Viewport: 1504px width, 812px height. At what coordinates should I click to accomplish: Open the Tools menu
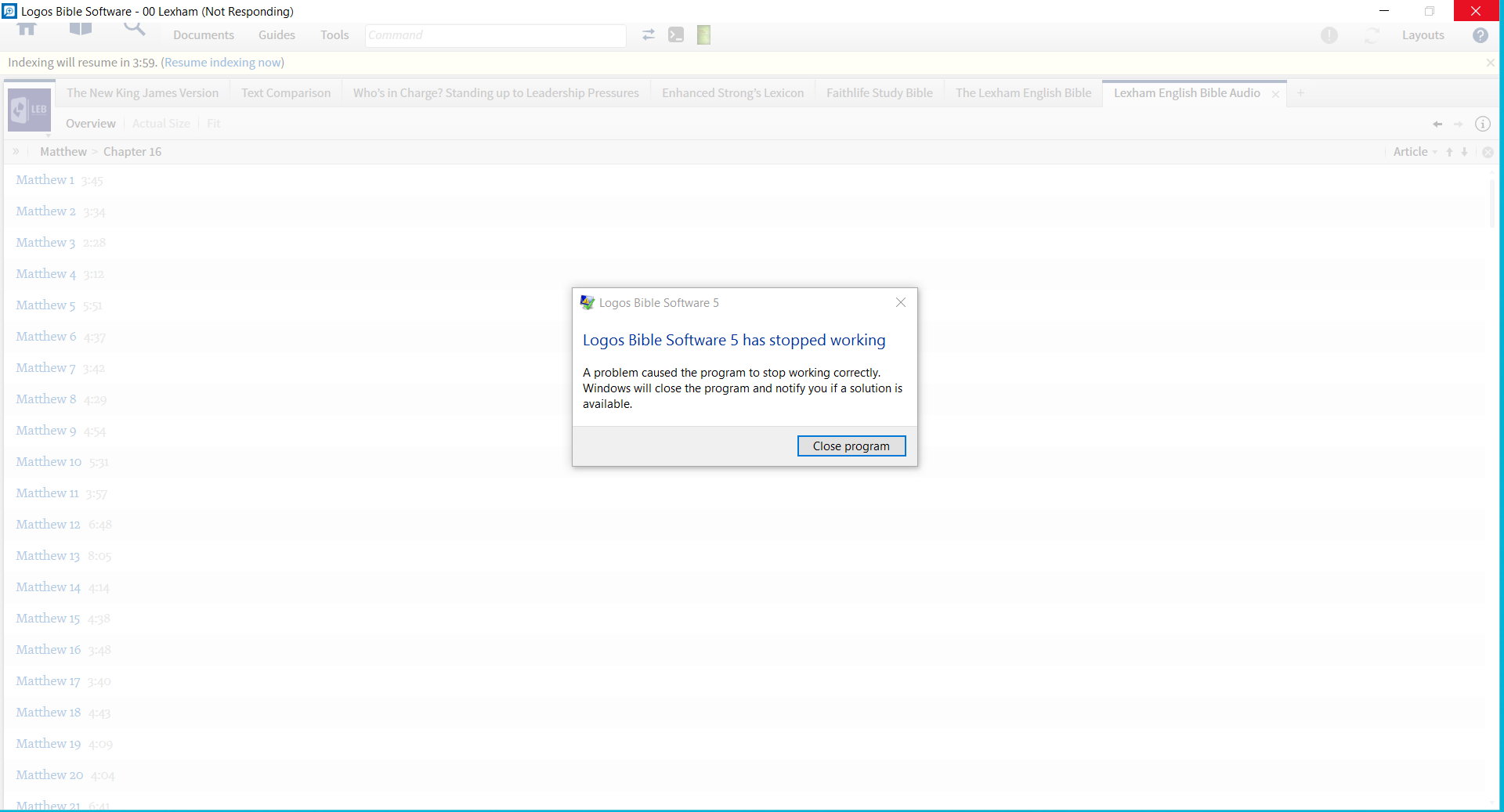(334, 35)
